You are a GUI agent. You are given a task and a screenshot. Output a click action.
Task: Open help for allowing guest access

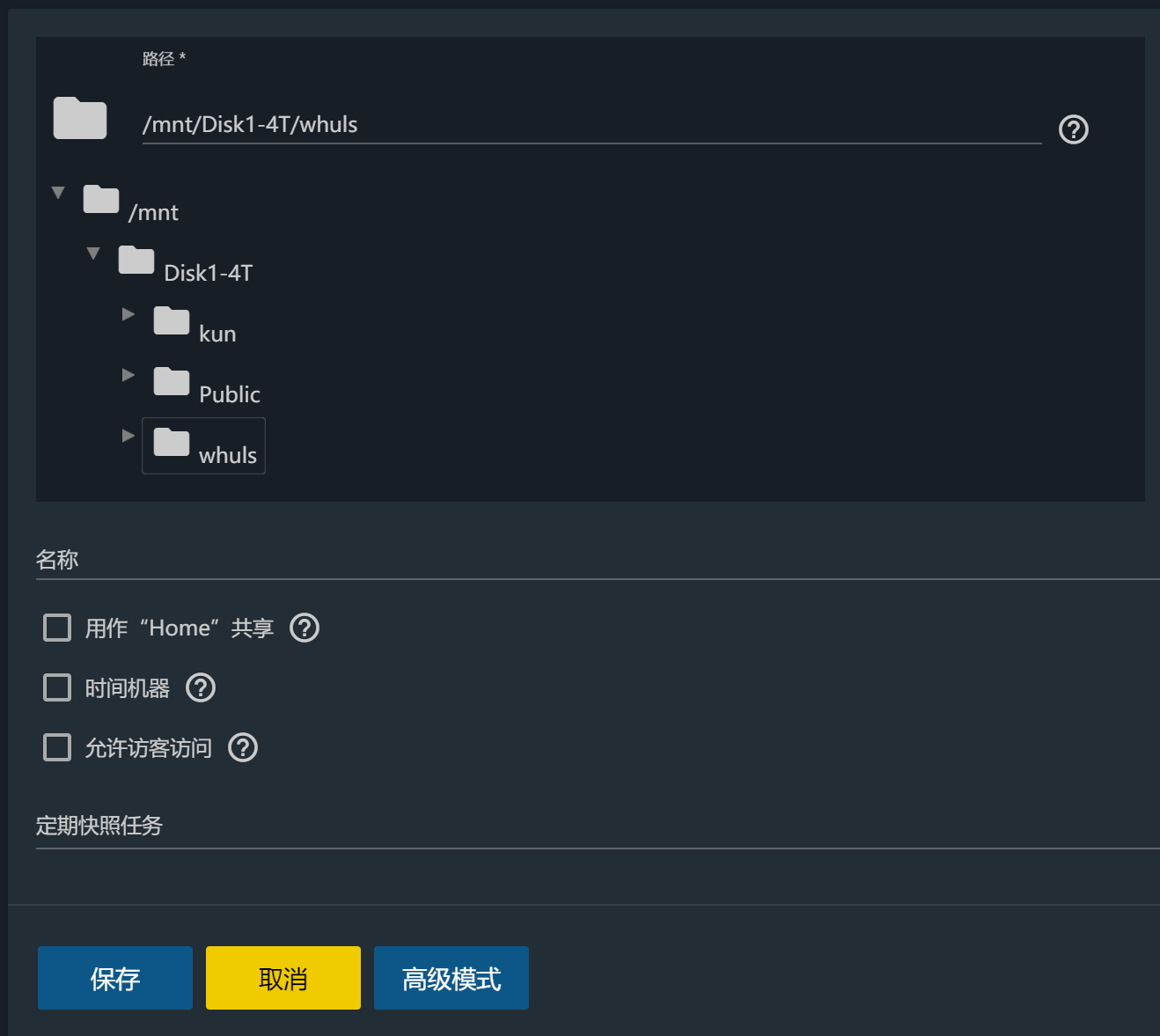coord(243,747)
